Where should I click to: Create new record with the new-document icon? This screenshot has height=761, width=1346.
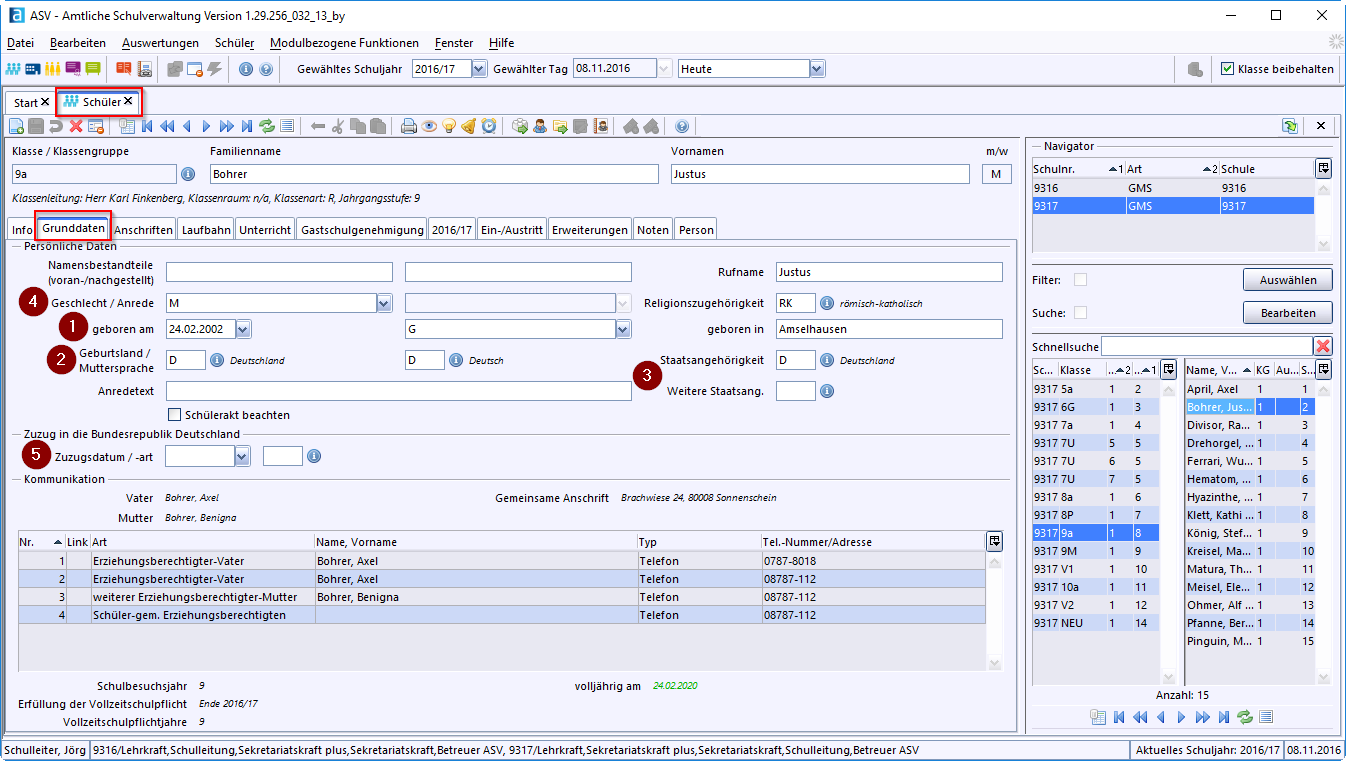tap(16, 126)
